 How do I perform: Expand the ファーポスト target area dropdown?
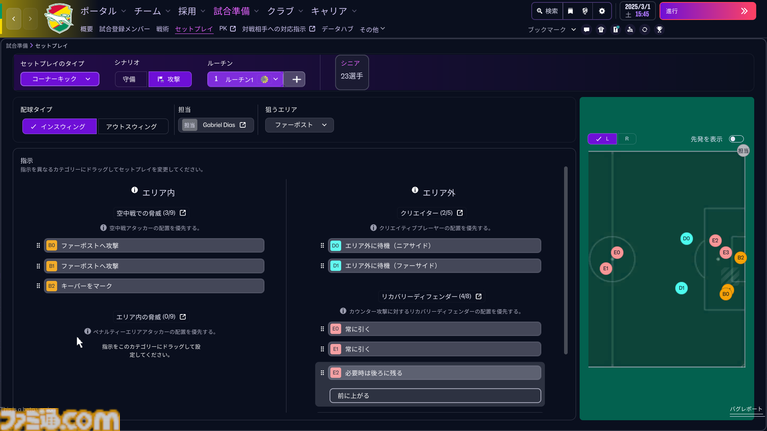[x=299, y=126]
